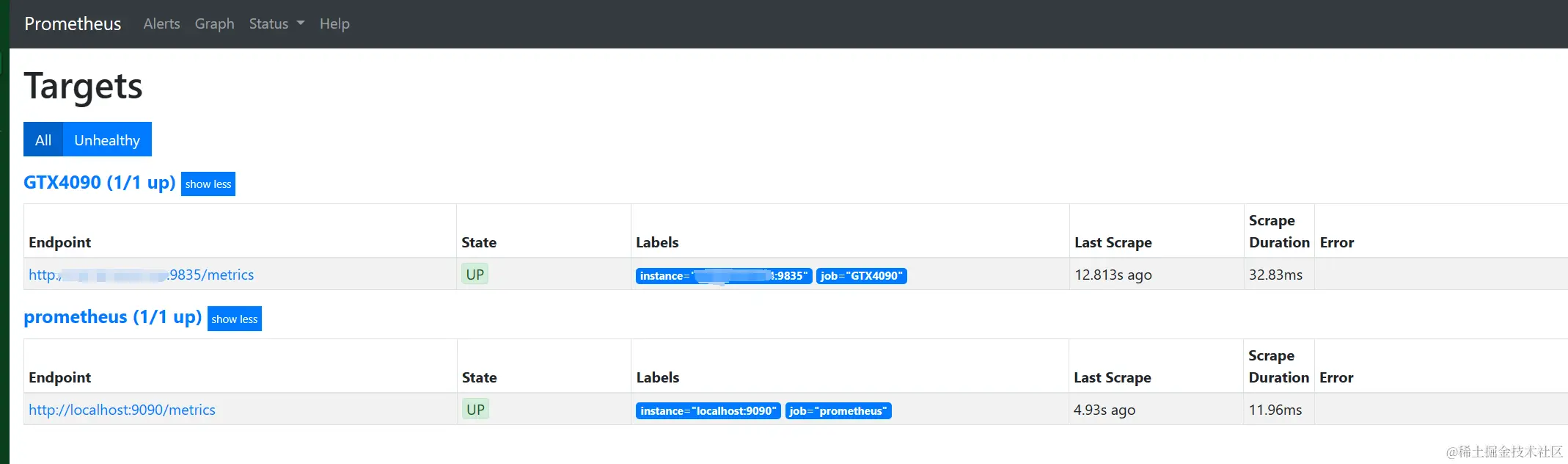
Task: Click Endpoint column header in prometheus table
Action: tap(60, 377)
